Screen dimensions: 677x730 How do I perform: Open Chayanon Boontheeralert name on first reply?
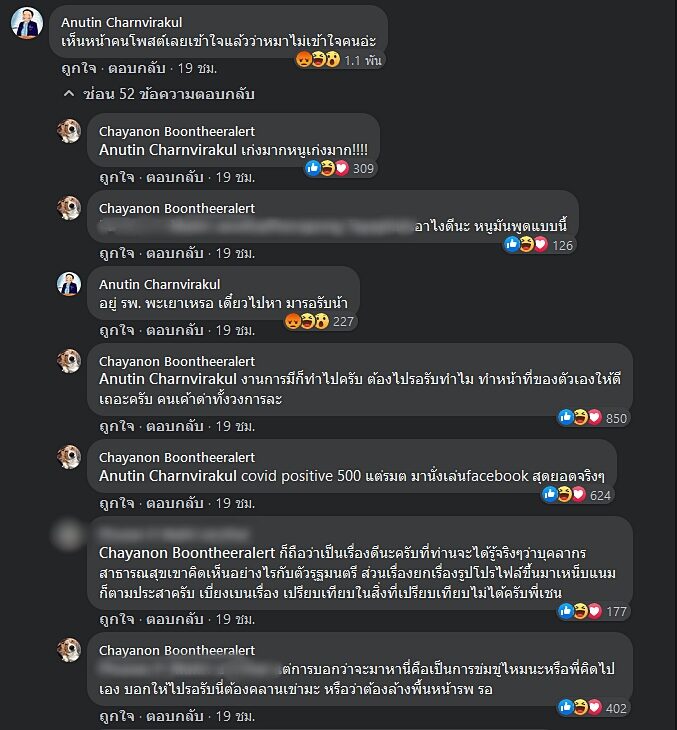[177, 131]
